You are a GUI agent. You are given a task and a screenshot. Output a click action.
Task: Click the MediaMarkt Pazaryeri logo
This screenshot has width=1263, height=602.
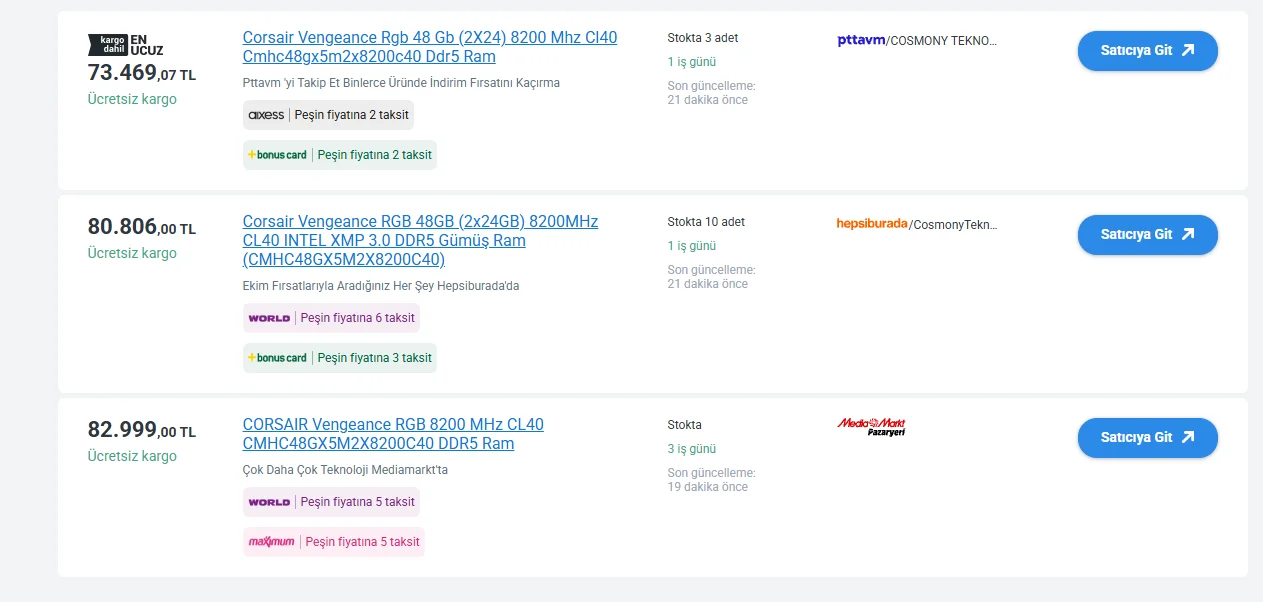pyautogui.click(x=871, y=427)
